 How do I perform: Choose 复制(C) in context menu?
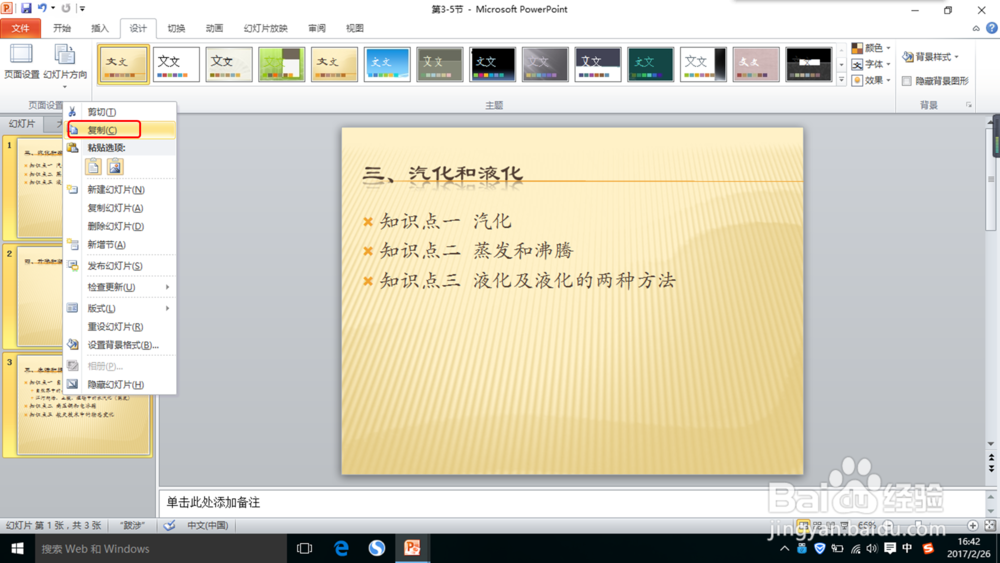120,130
